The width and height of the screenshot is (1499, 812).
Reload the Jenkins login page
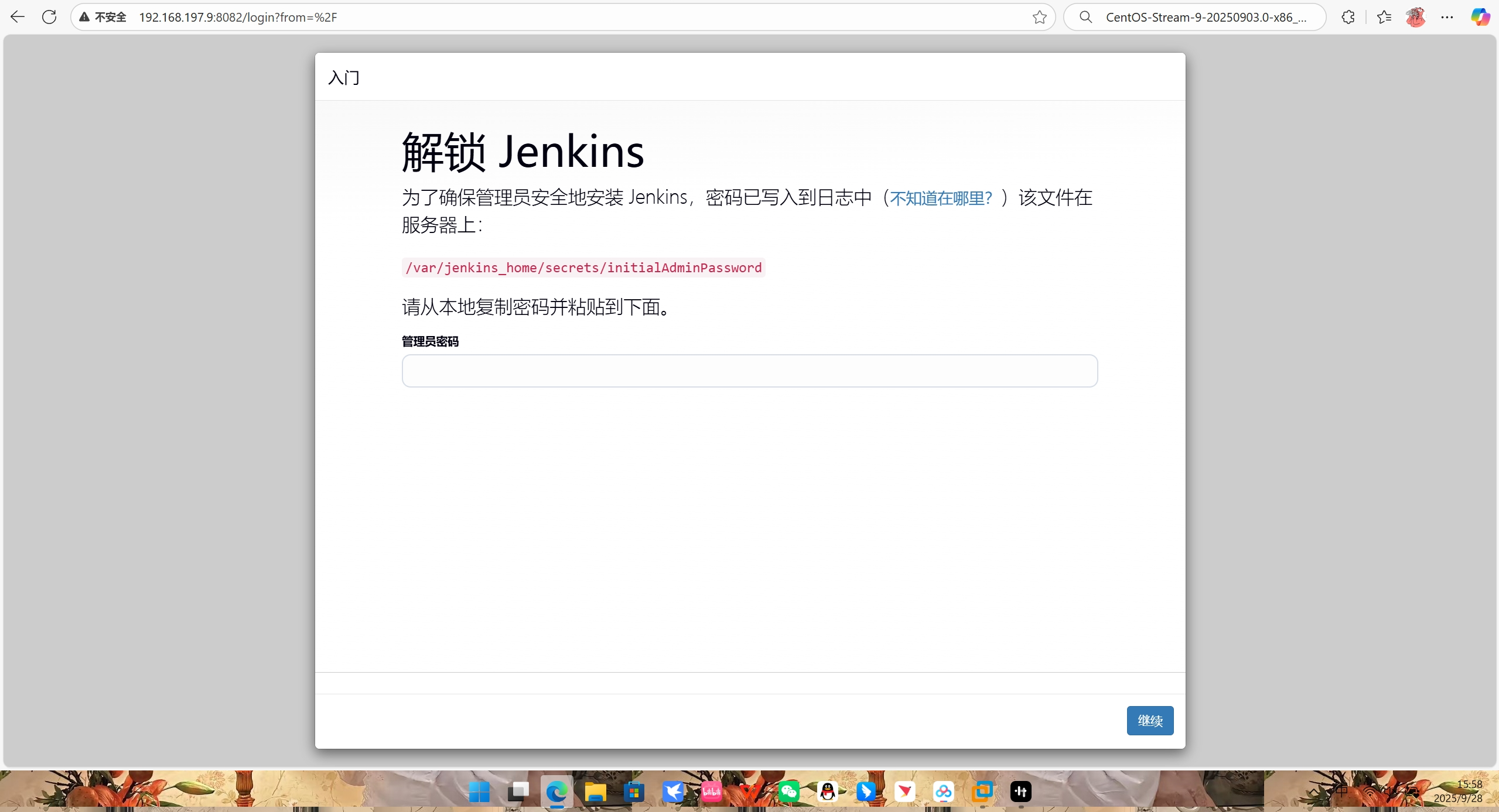(x=49, y=17)
